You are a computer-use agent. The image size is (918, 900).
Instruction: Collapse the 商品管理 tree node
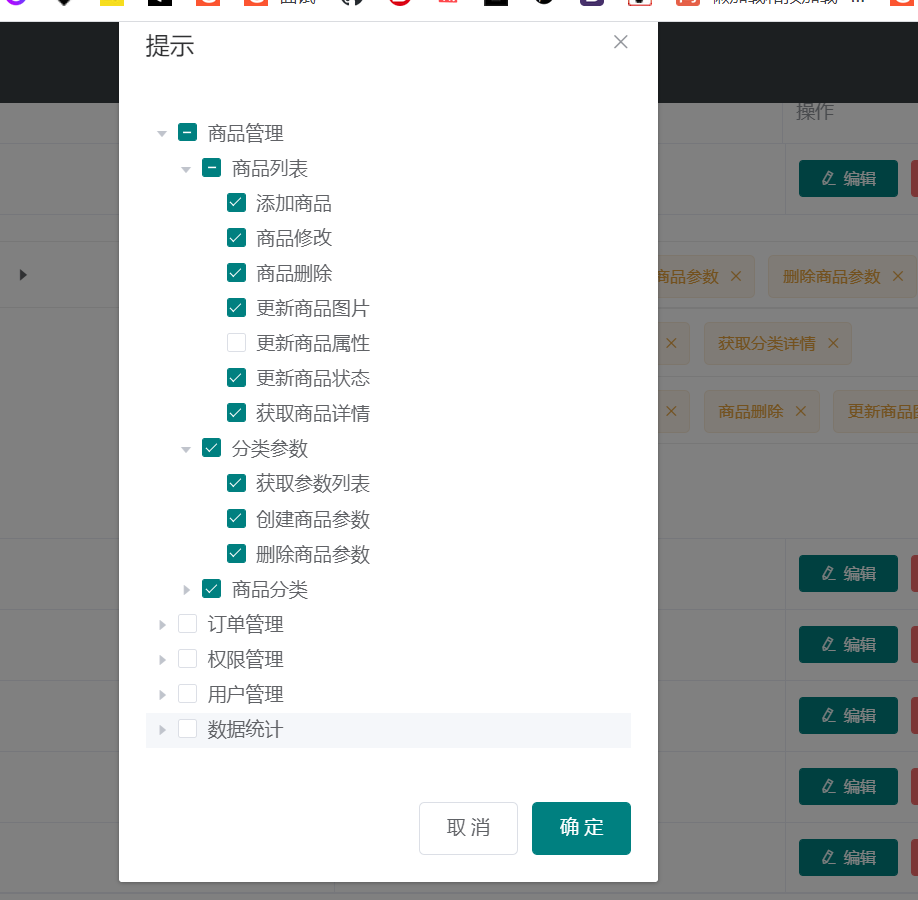(x=162, y=134)
